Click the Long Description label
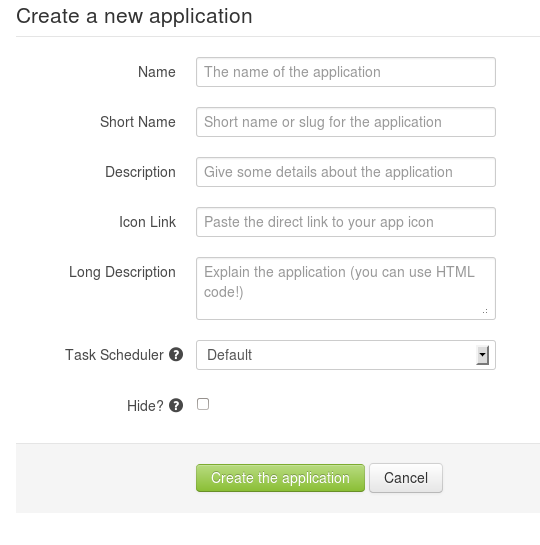The width and height of the screenshot is (540, 545). point(122,272)
